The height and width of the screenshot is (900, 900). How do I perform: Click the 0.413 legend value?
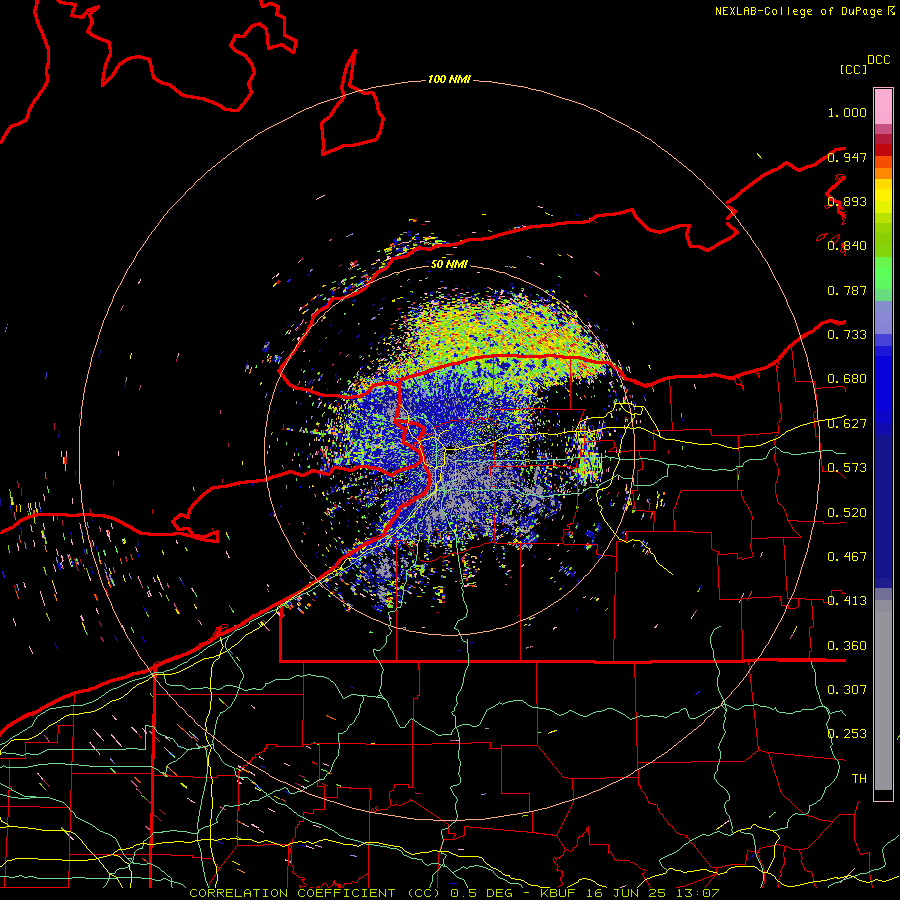[847, 600]
